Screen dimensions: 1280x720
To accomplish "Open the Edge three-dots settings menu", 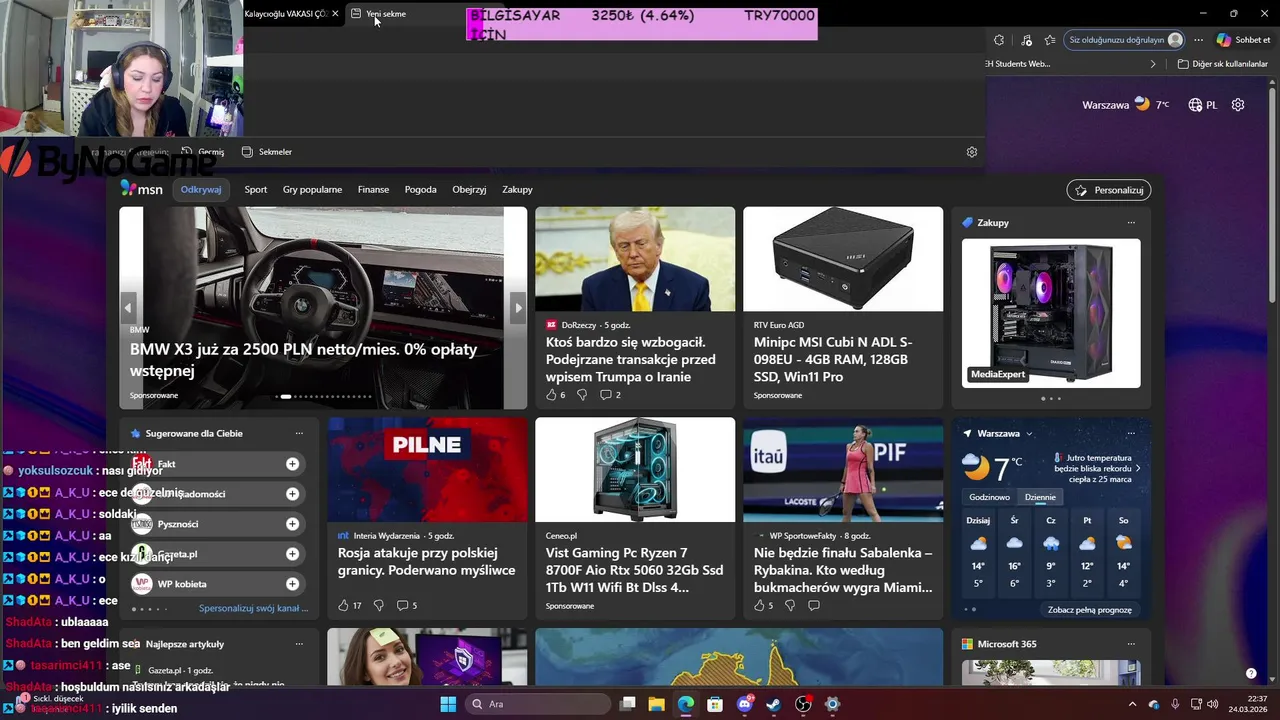I will (x=1199, y=40).
